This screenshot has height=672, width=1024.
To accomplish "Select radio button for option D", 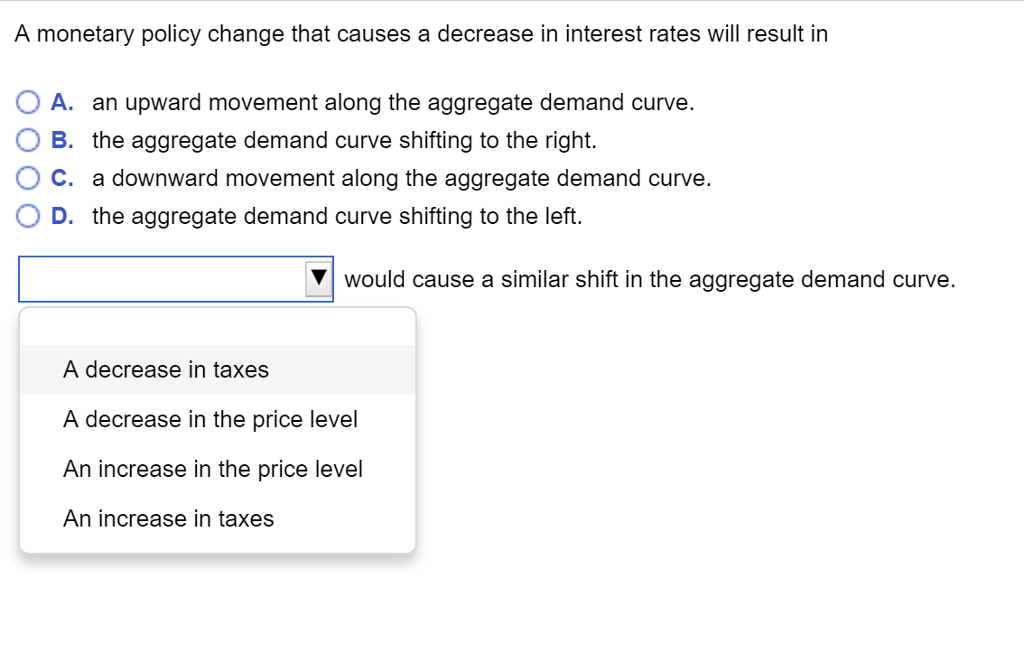I will pos(29,215).
